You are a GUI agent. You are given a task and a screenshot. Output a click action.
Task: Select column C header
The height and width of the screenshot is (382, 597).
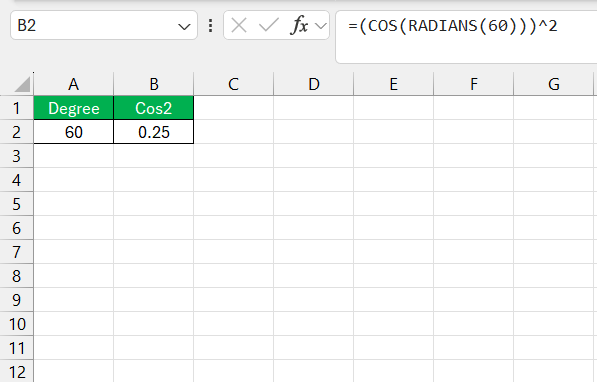pyautogui.click(x=233, y=84)
